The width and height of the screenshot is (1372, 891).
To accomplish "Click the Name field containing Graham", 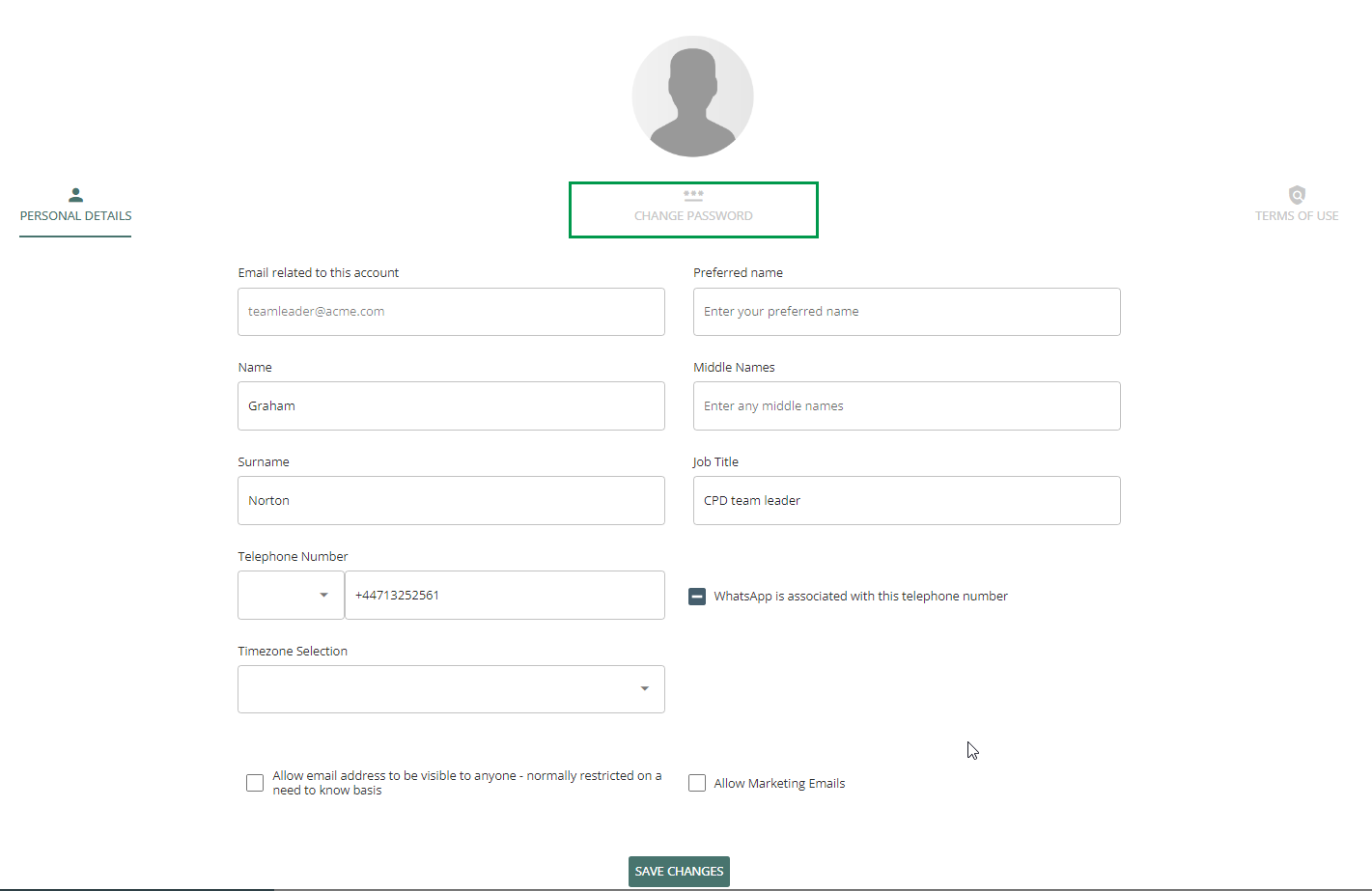I will [x=451, y=406].
